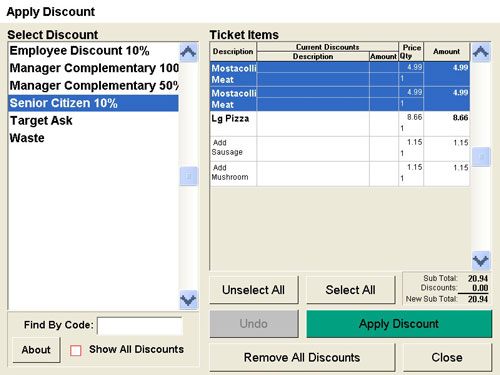Click the ticket items scroll-up arrow
The width and height of the screenshot is (500, 375).
481,52
